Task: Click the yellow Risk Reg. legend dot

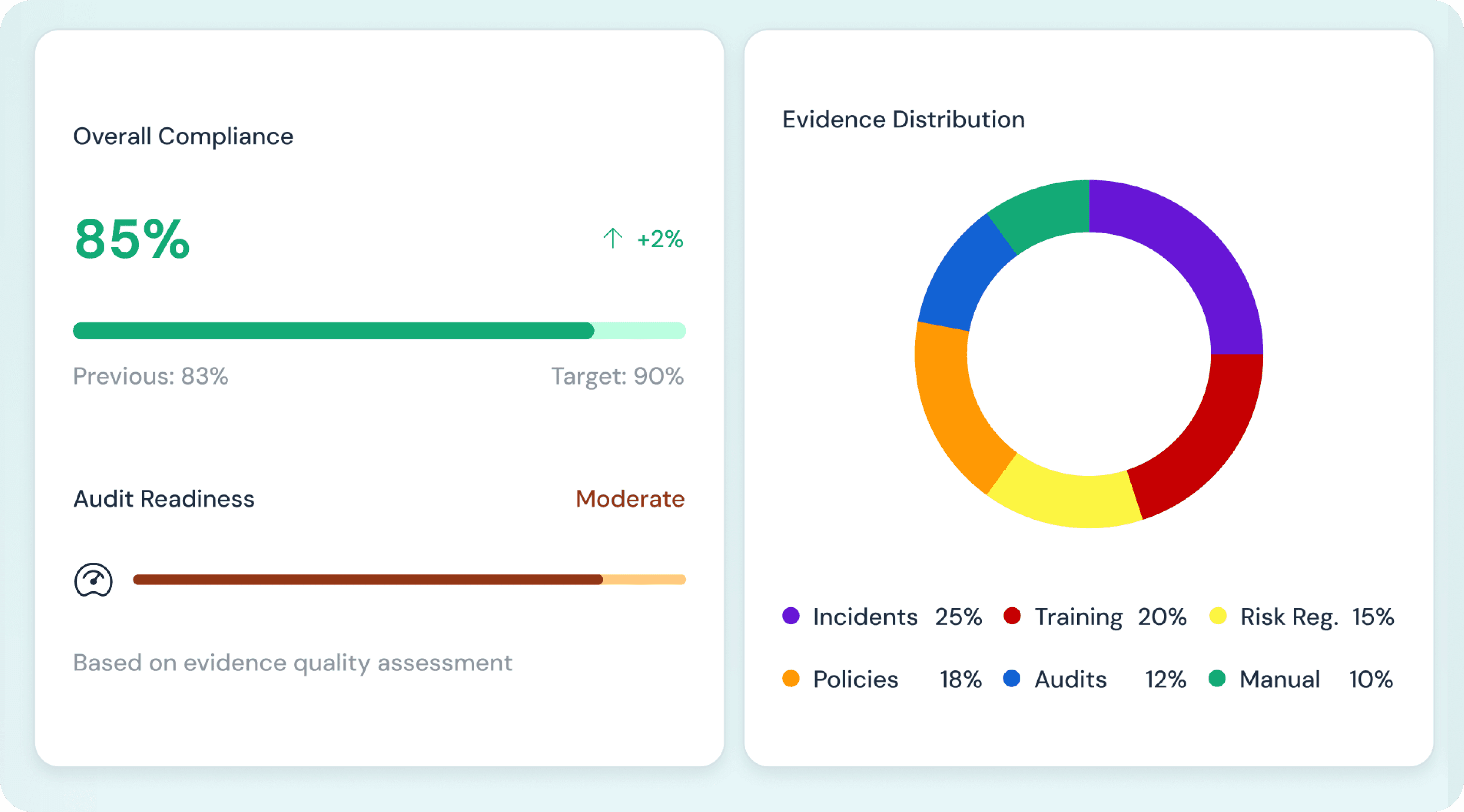Action: tap(1218, 616)
